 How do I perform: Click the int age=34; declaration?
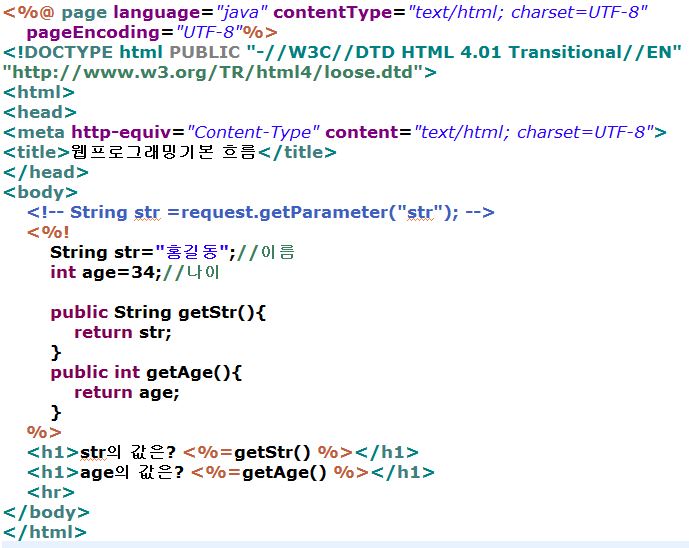coord(106,272)
